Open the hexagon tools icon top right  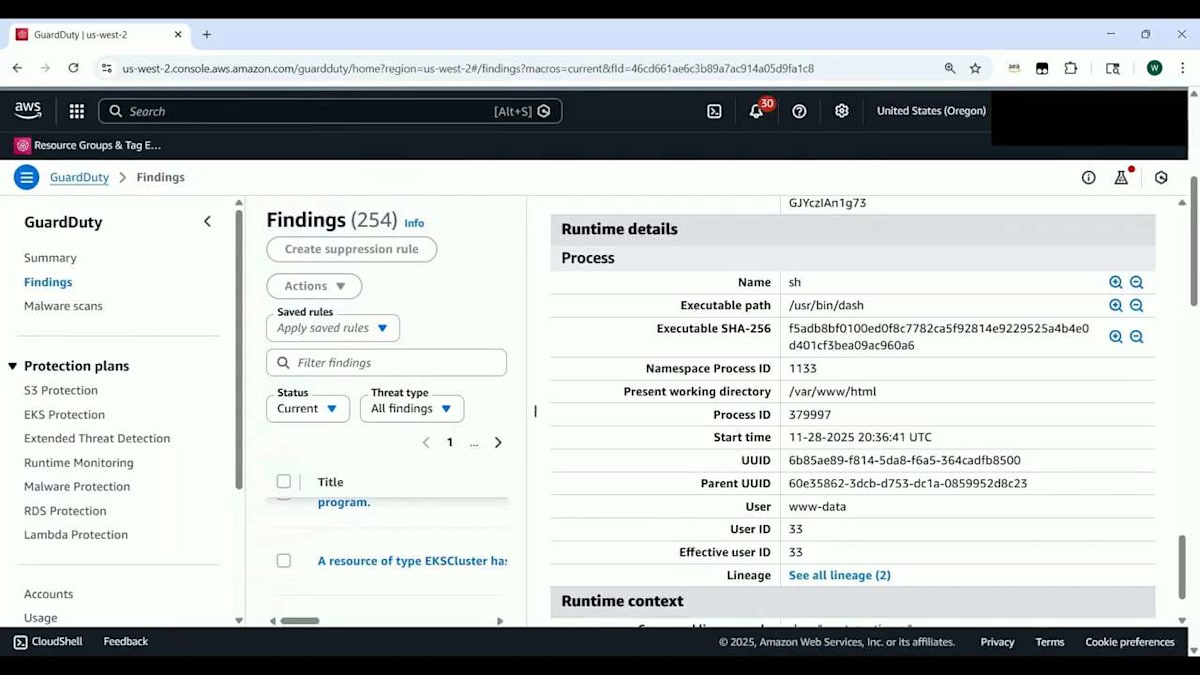pos(1161,177)
